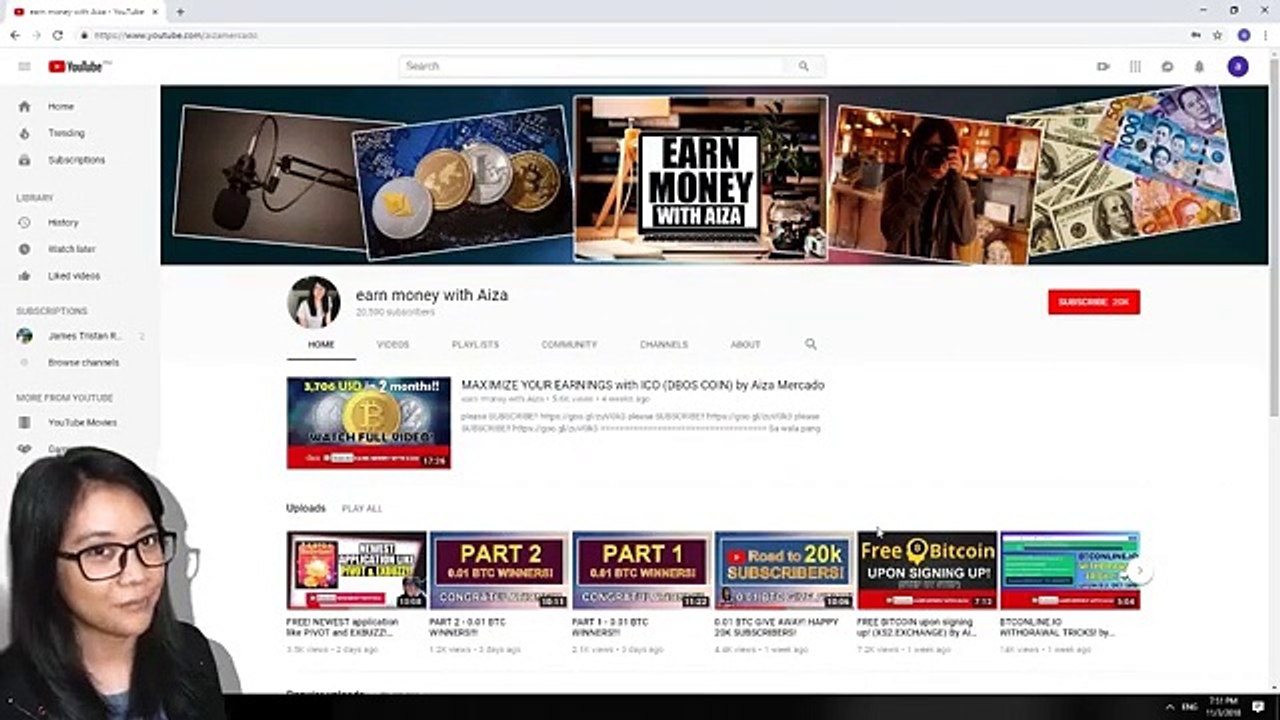Open the Chrome three-dot menu
The image size is (1280, 720).
click(1266, 35)
